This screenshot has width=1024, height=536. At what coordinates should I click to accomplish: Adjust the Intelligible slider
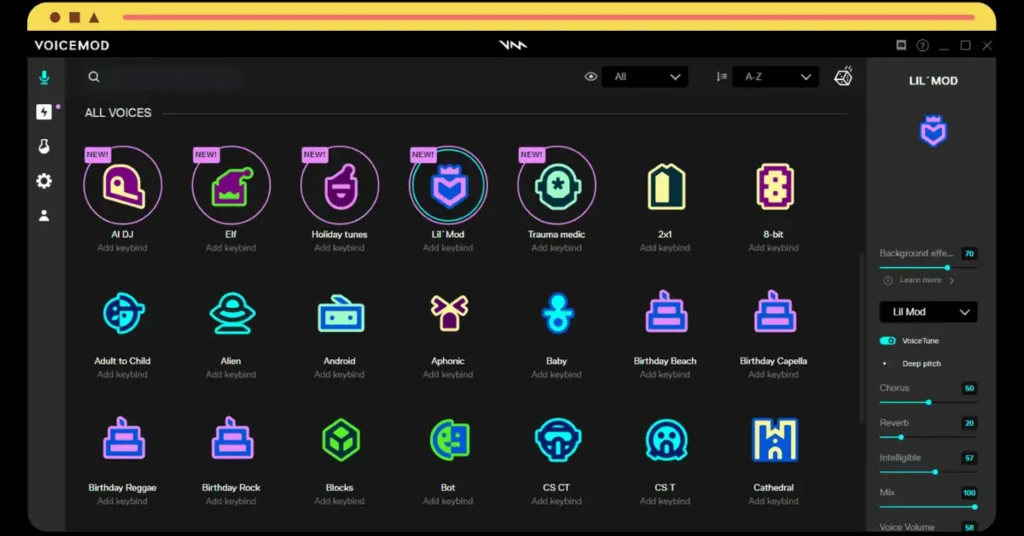tap(928, 471)
